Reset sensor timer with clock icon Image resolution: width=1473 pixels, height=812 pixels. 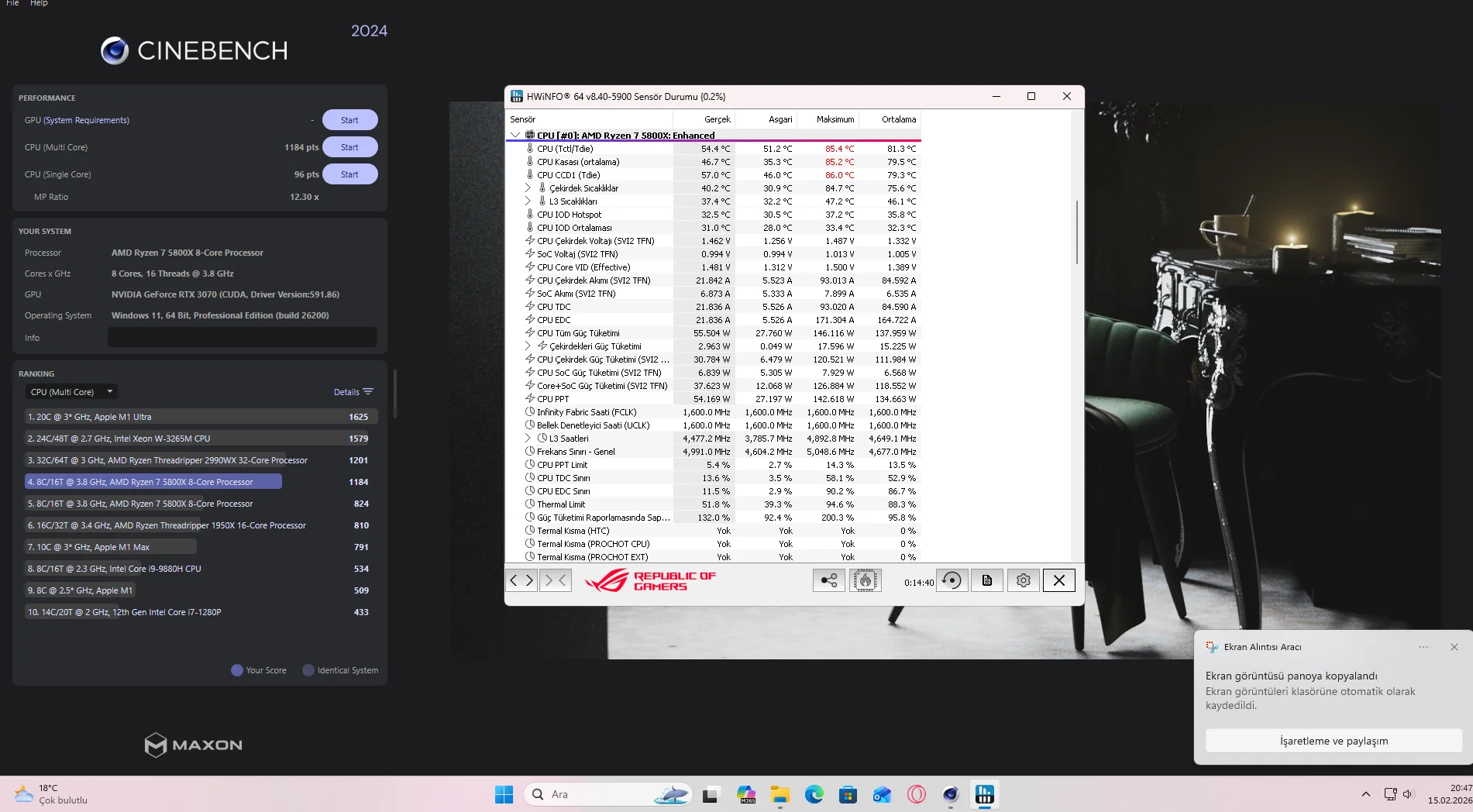pos(952,580)
